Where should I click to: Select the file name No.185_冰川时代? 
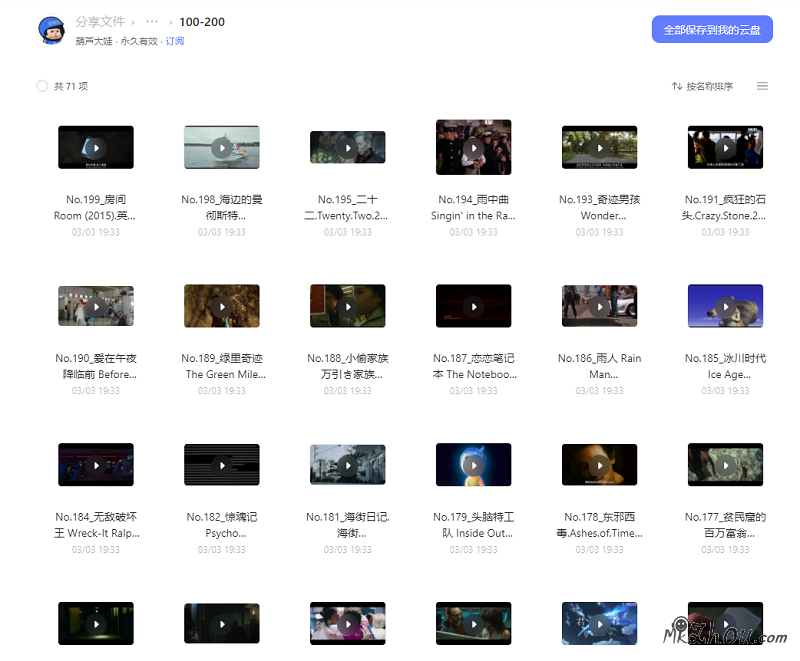(x=726, y=366)
